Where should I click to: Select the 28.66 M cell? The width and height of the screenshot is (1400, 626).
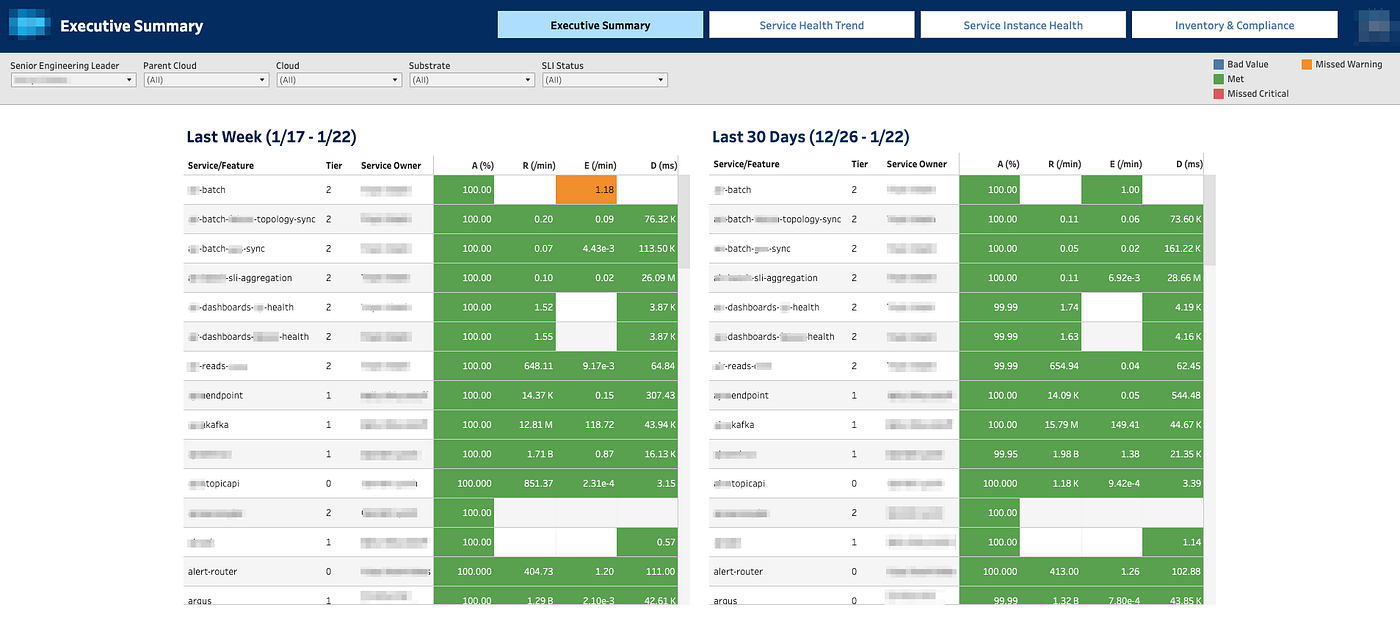pyautogui.click(x=1172, y=278)
